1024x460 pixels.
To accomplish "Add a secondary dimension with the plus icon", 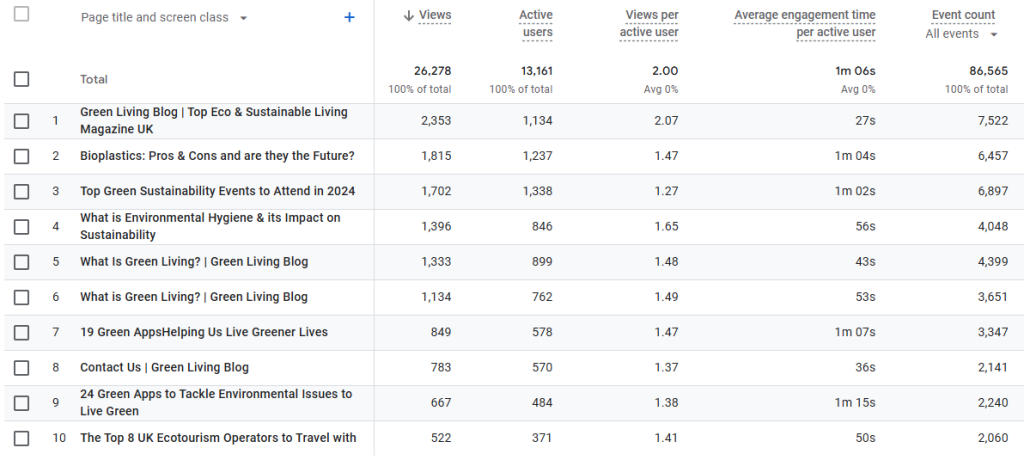I will click(x=349, y=18).
